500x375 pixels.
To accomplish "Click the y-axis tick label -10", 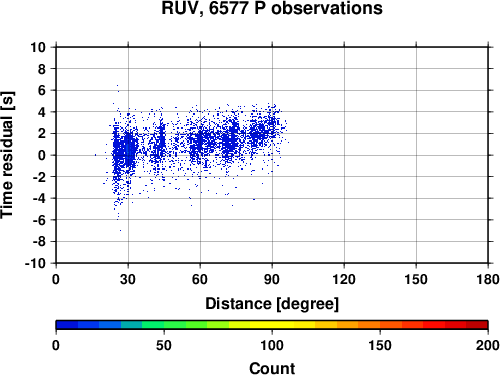I will (35, 263).
